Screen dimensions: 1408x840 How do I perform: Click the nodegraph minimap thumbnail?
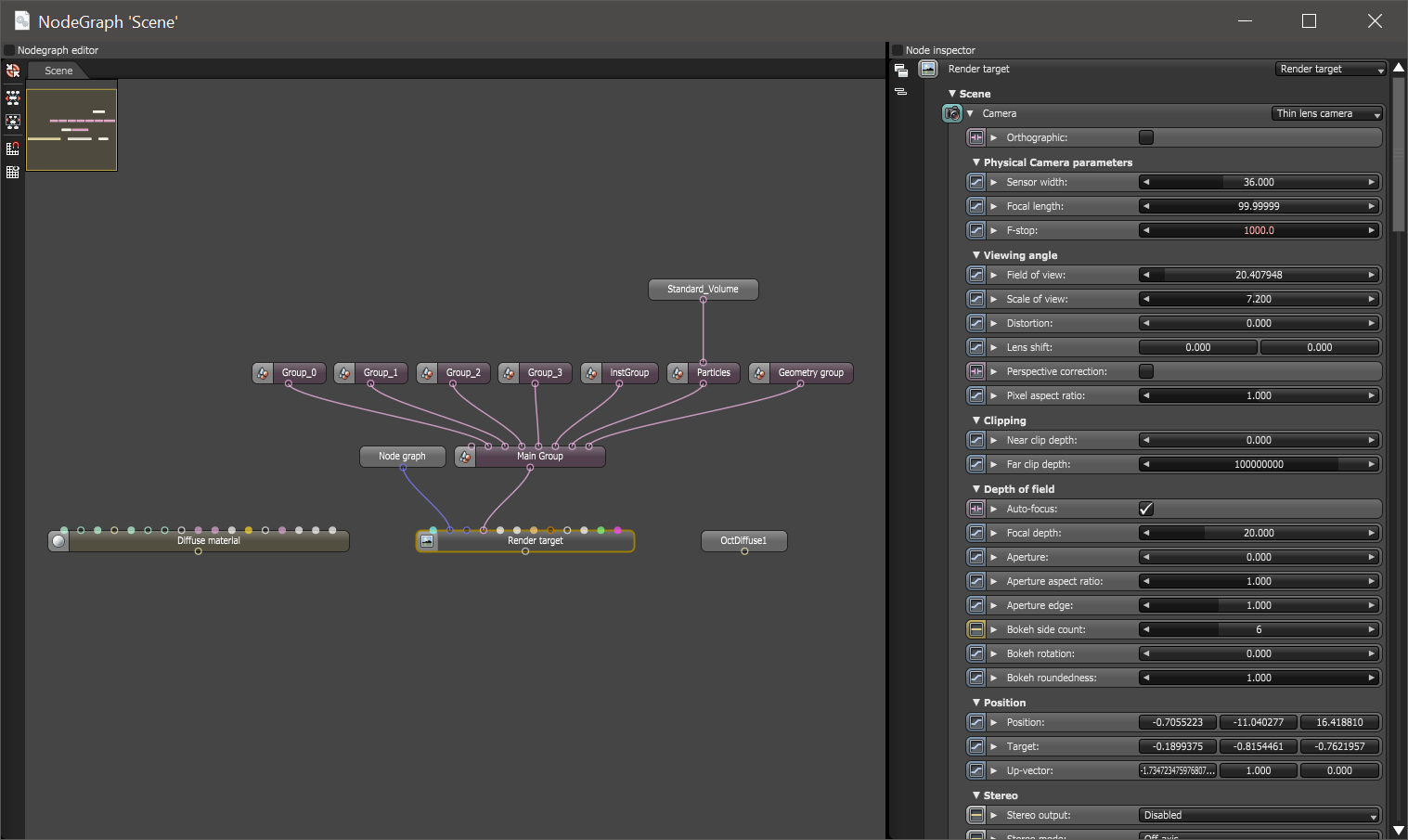pyautogui.click(x=71, y=130)
